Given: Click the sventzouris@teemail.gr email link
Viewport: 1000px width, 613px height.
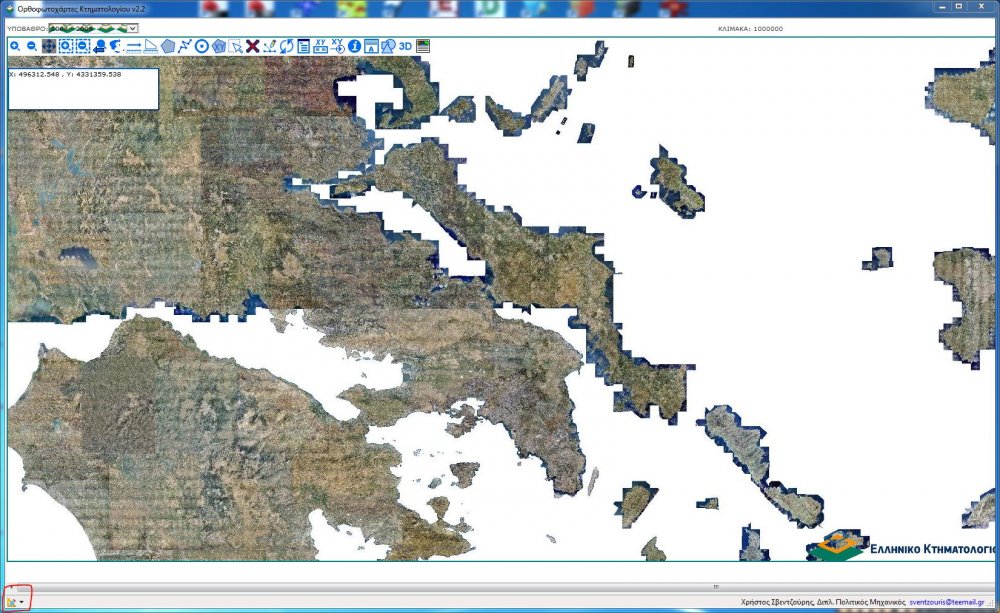Looking at the screenshot, I should pos(952,603).
